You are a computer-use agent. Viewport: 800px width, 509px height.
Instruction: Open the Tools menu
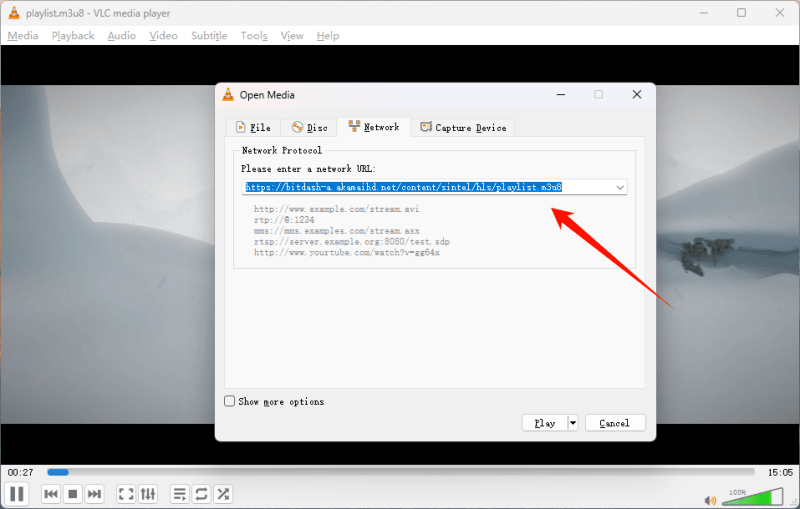[254, 36]
